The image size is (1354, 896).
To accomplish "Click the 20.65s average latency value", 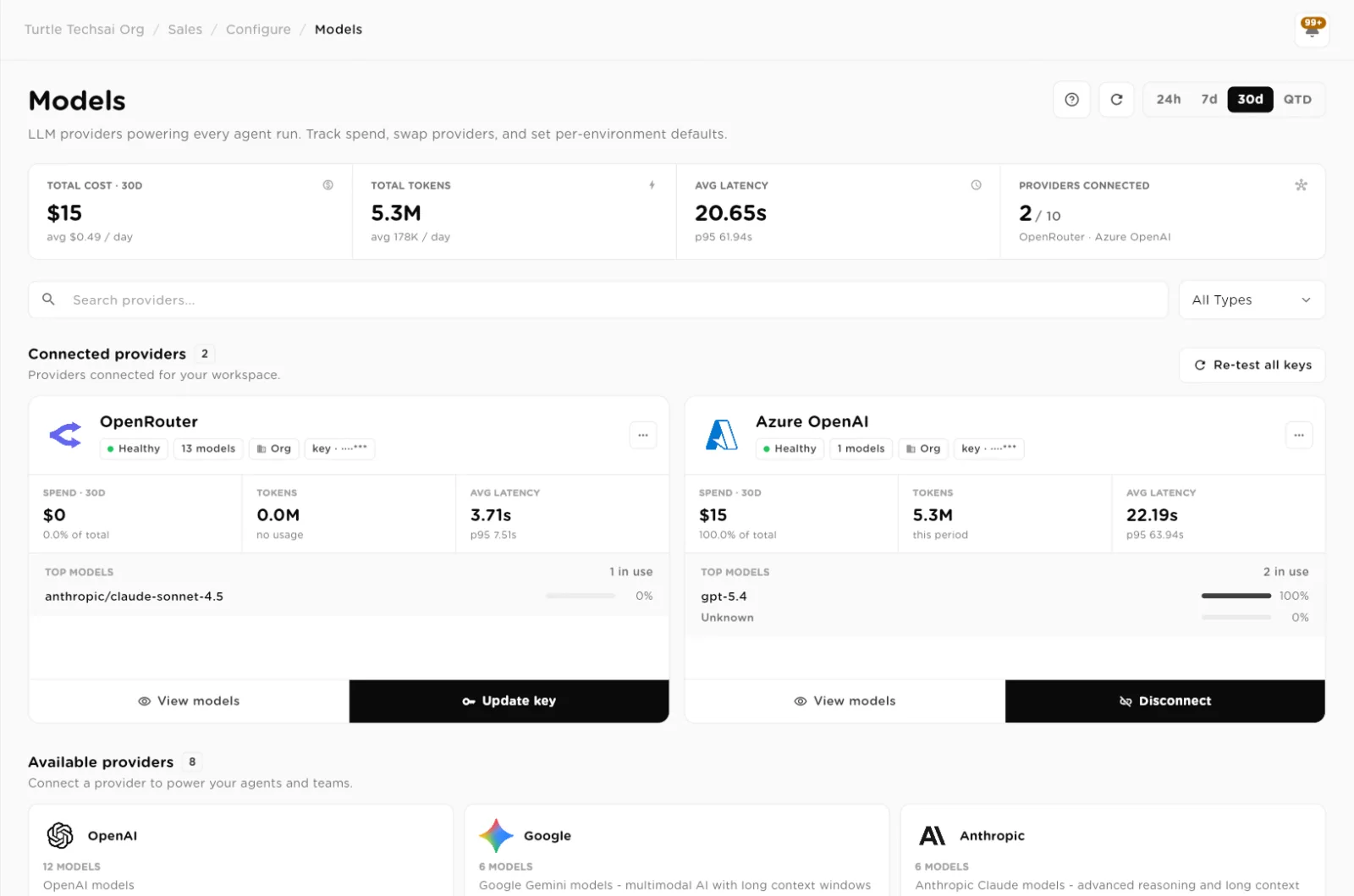I will 730,213.
